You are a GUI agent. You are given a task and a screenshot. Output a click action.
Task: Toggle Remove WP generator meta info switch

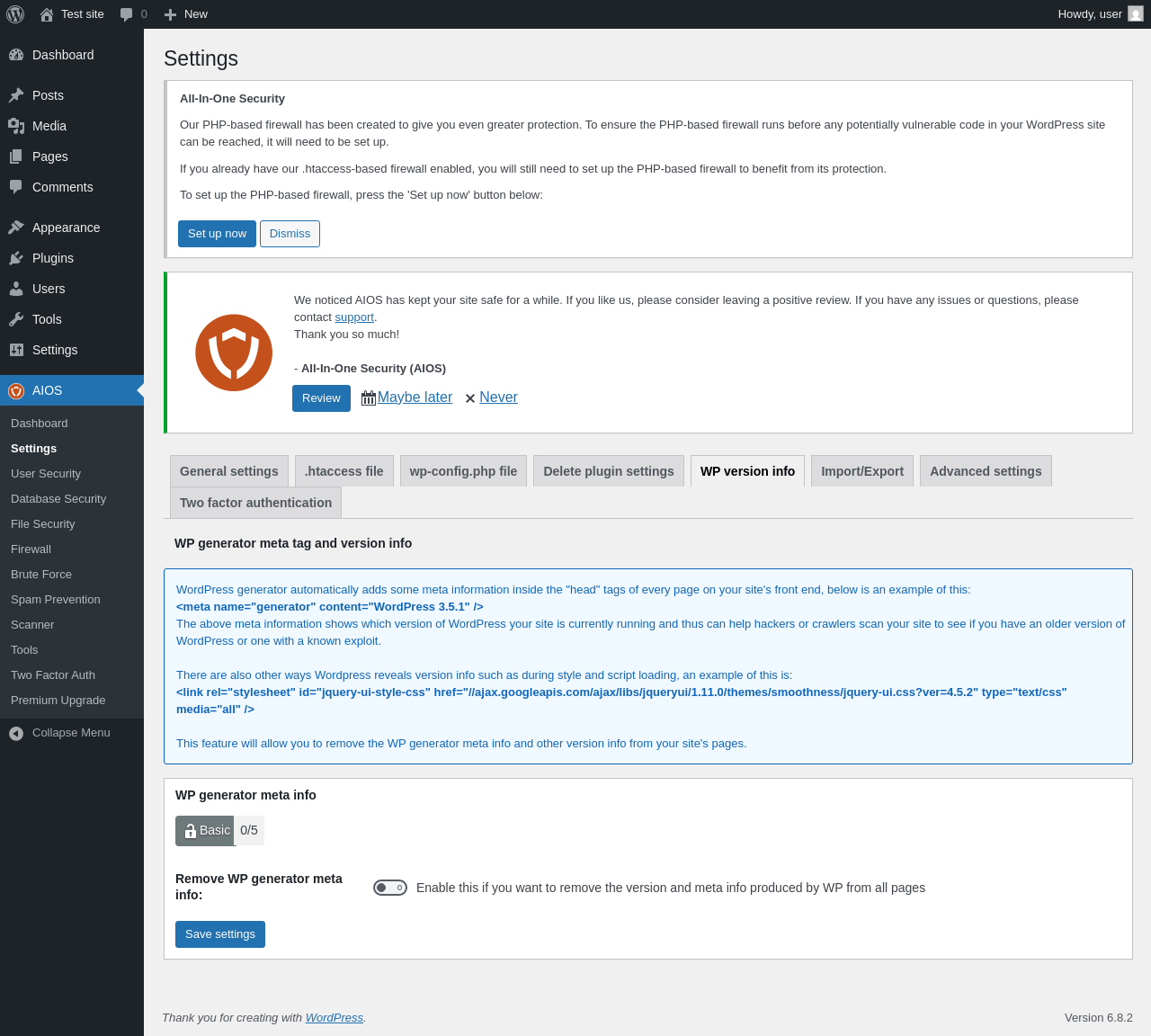pos(390,888)
